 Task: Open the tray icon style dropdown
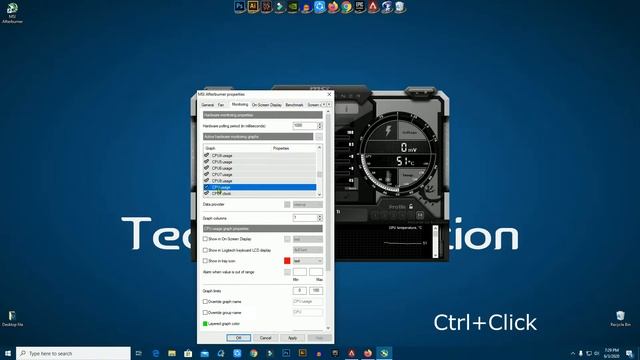point(308,261)
